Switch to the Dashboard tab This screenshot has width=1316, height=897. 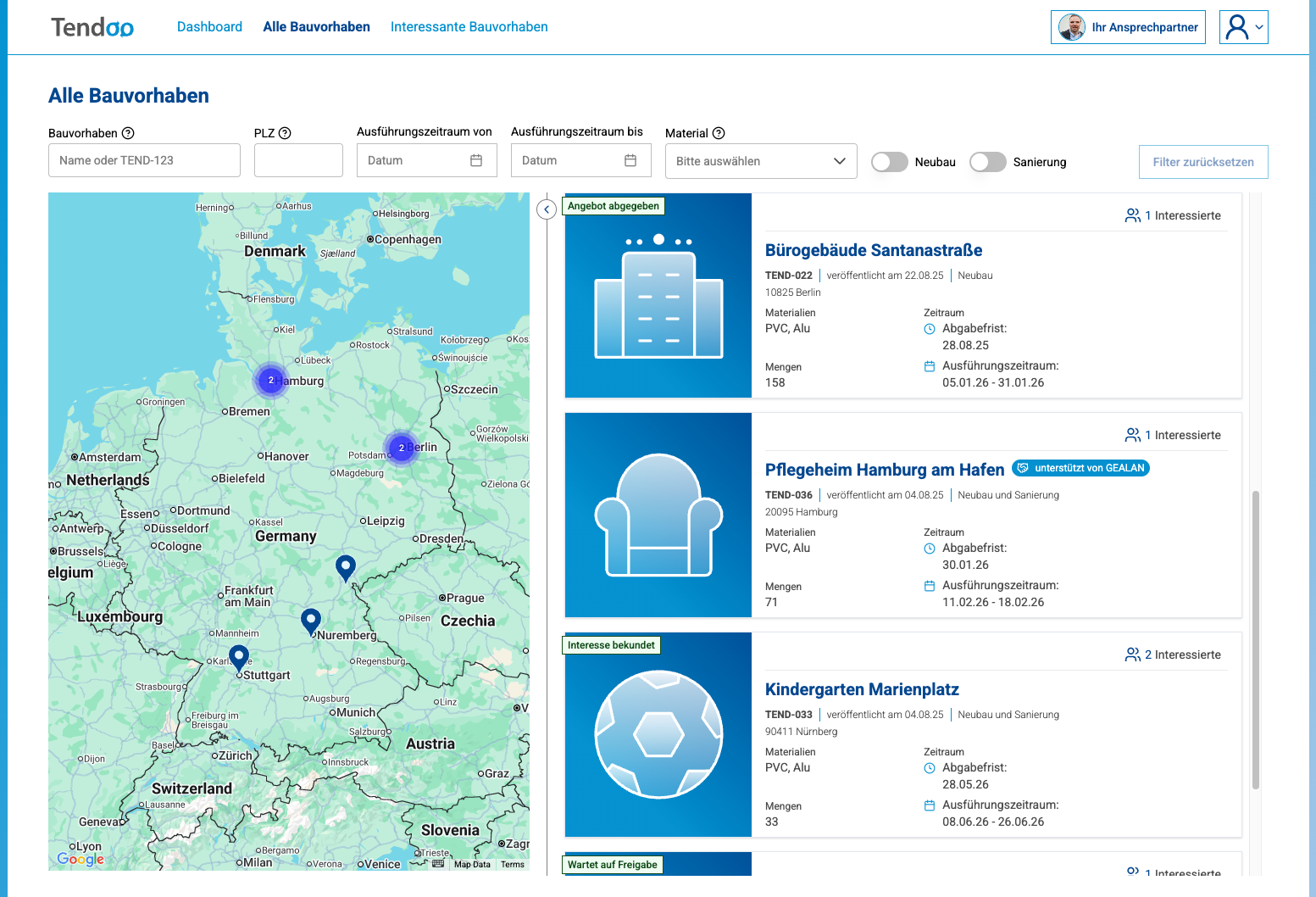pos(209,26)
